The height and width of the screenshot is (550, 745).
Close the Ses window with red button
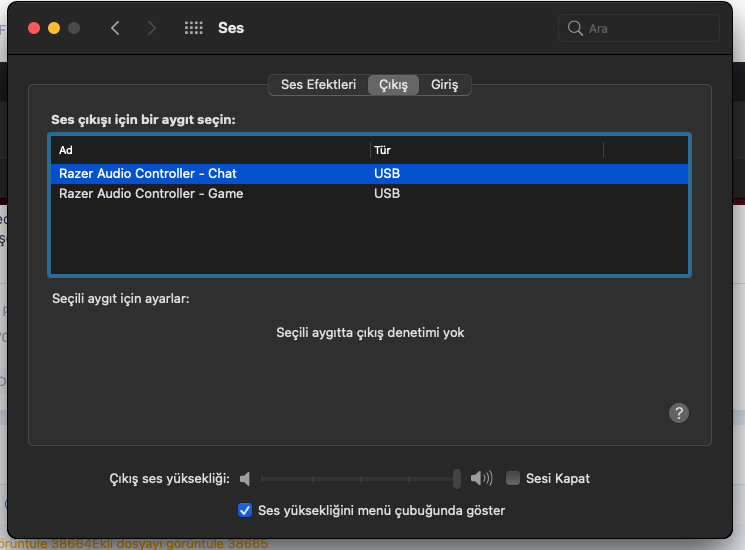pyautogui.click(x=34, y=28)
